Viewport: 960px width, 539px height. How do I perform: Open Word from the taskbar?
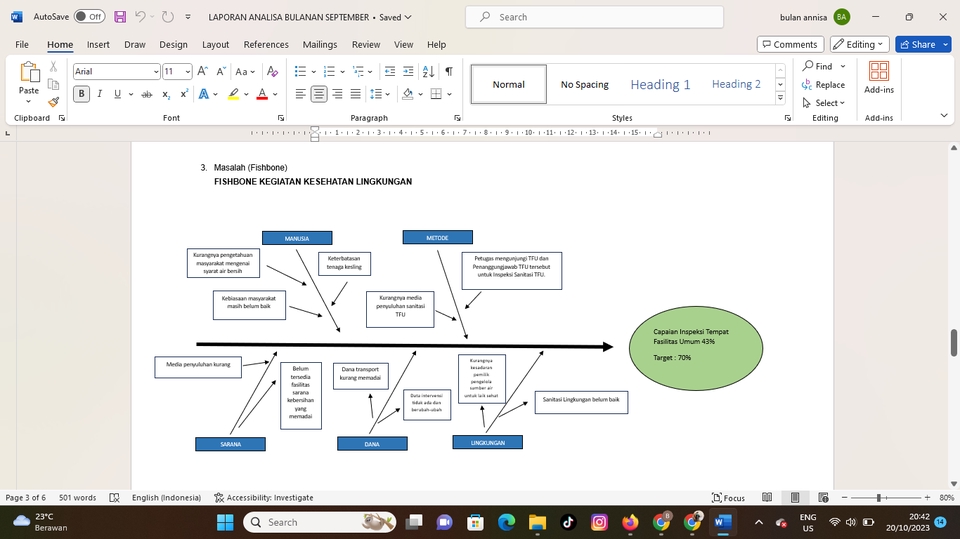[x=723, y=522]
